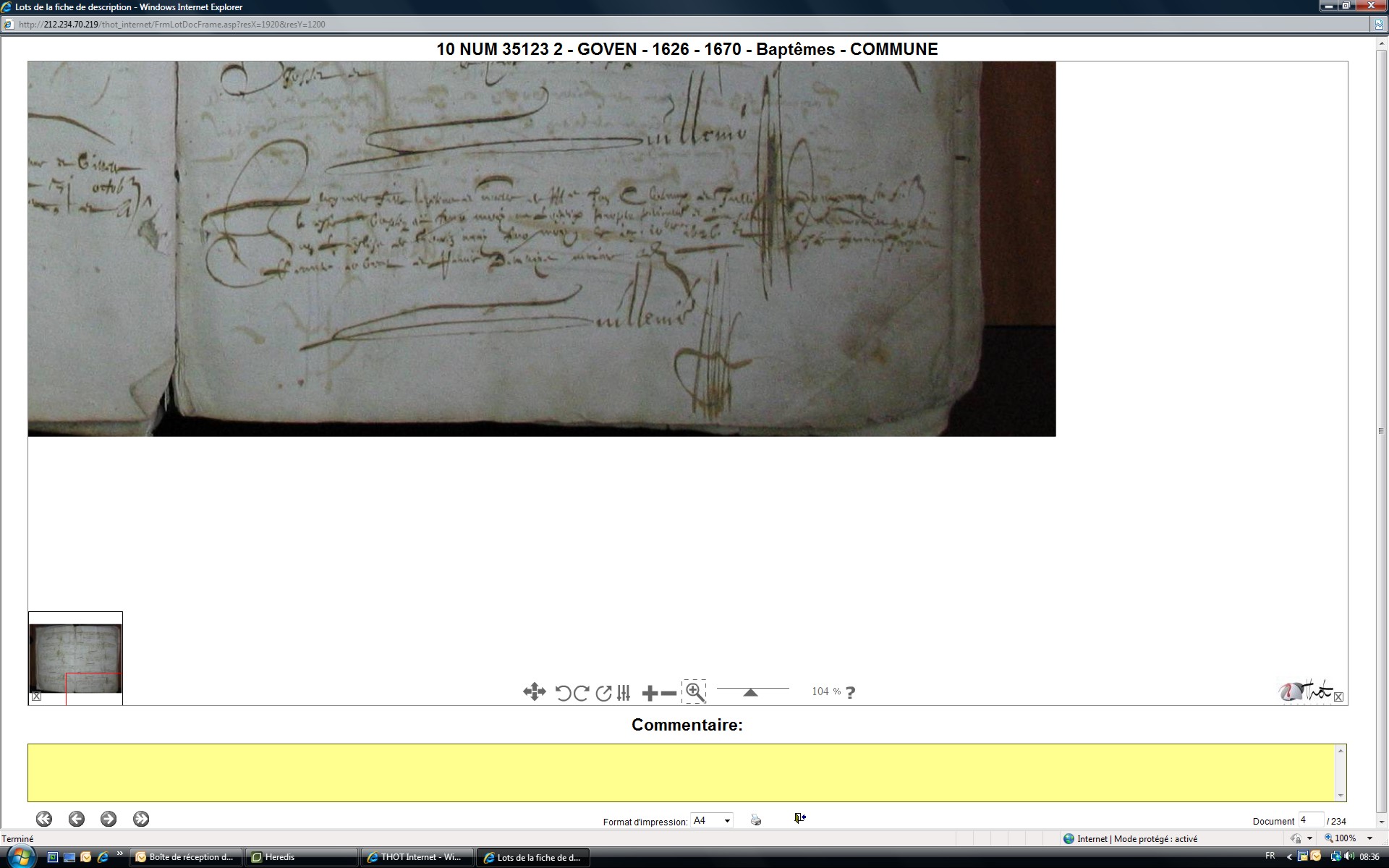Screen dimensions: 1389x868
Task: Open viewer help question mark
Action: 851,692
